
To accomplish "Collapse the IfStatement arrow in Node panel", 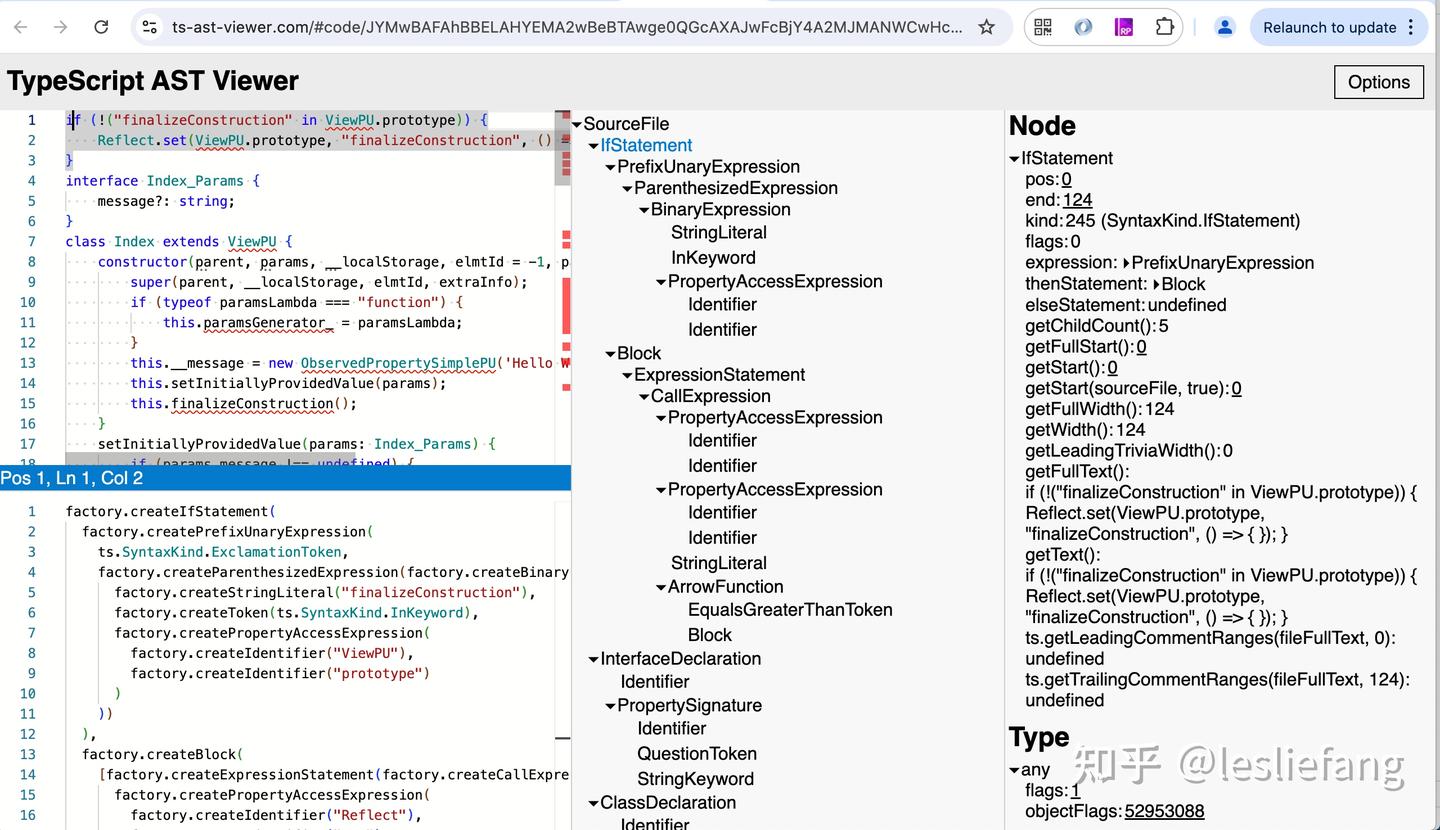I will 1014,159.
